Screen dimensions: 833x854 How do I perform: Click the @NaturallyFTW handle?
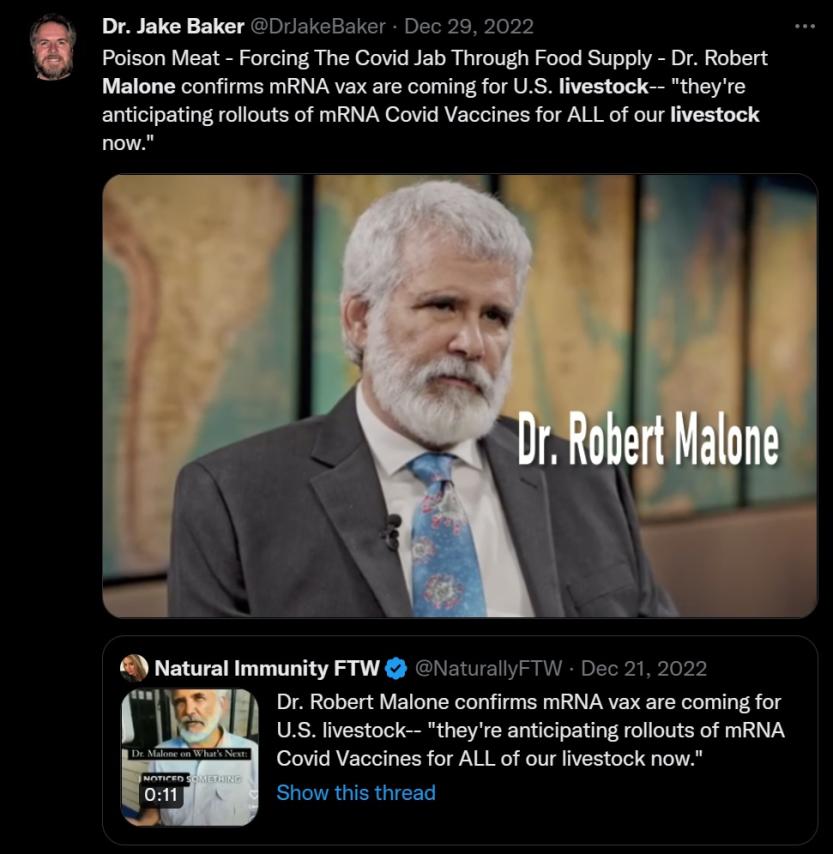pos(488,668)
